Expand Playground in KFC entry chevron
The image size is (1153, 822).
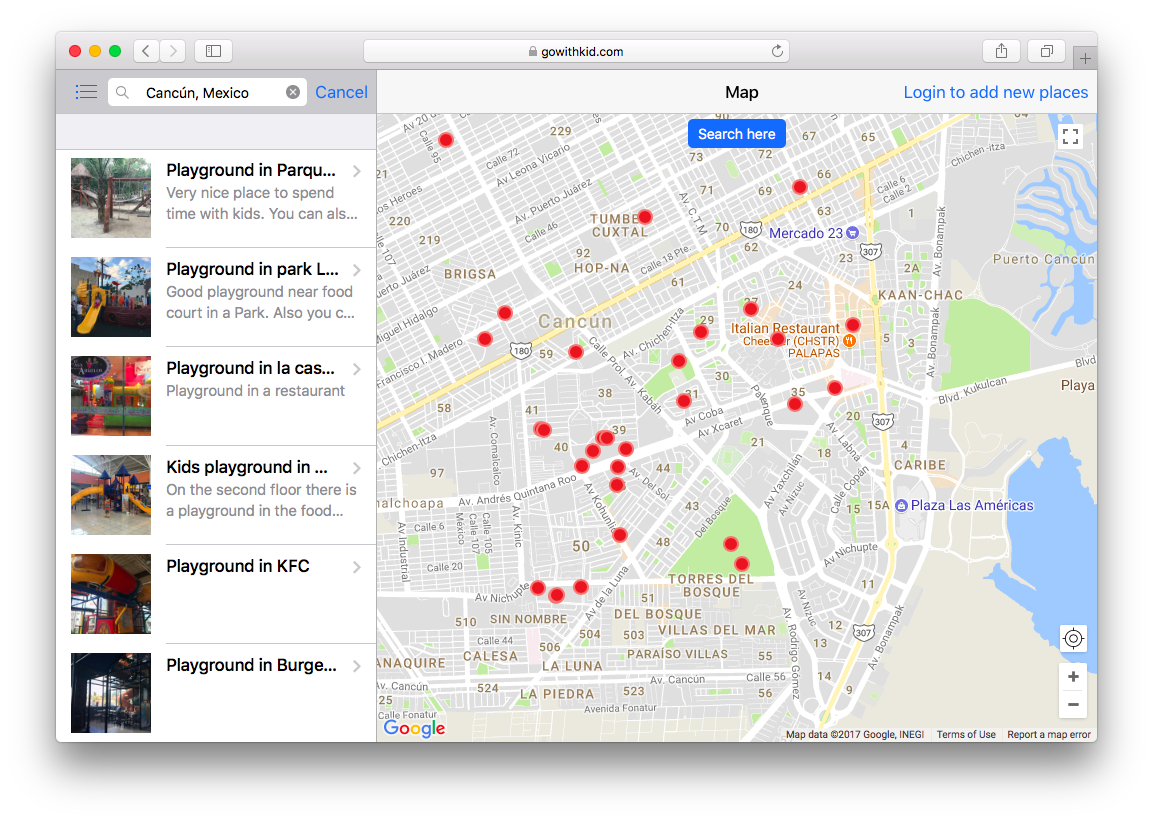[357, 567]
